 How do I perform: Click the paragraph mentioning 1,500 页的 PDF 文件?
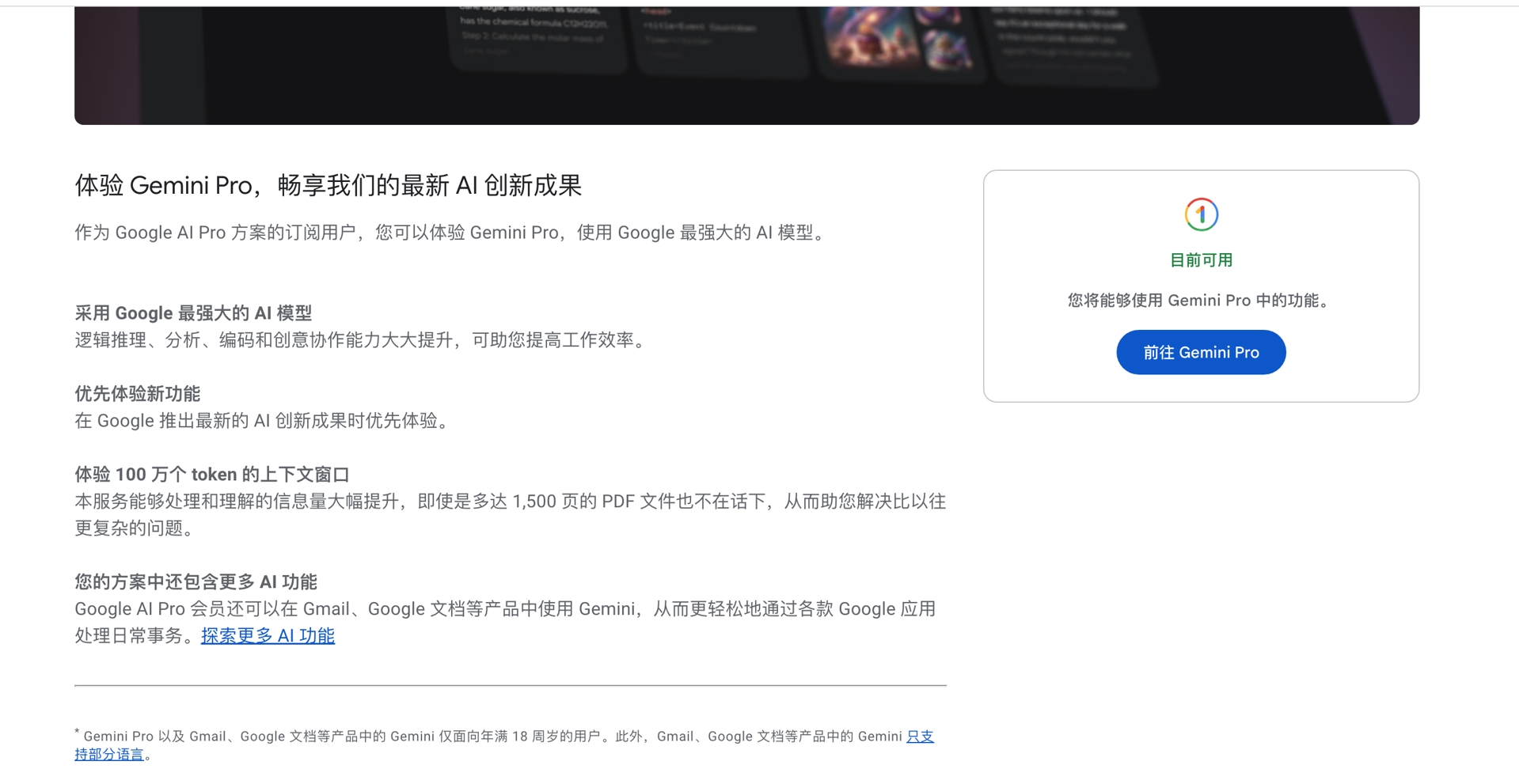pyautogui.click(x=510, y=515)
